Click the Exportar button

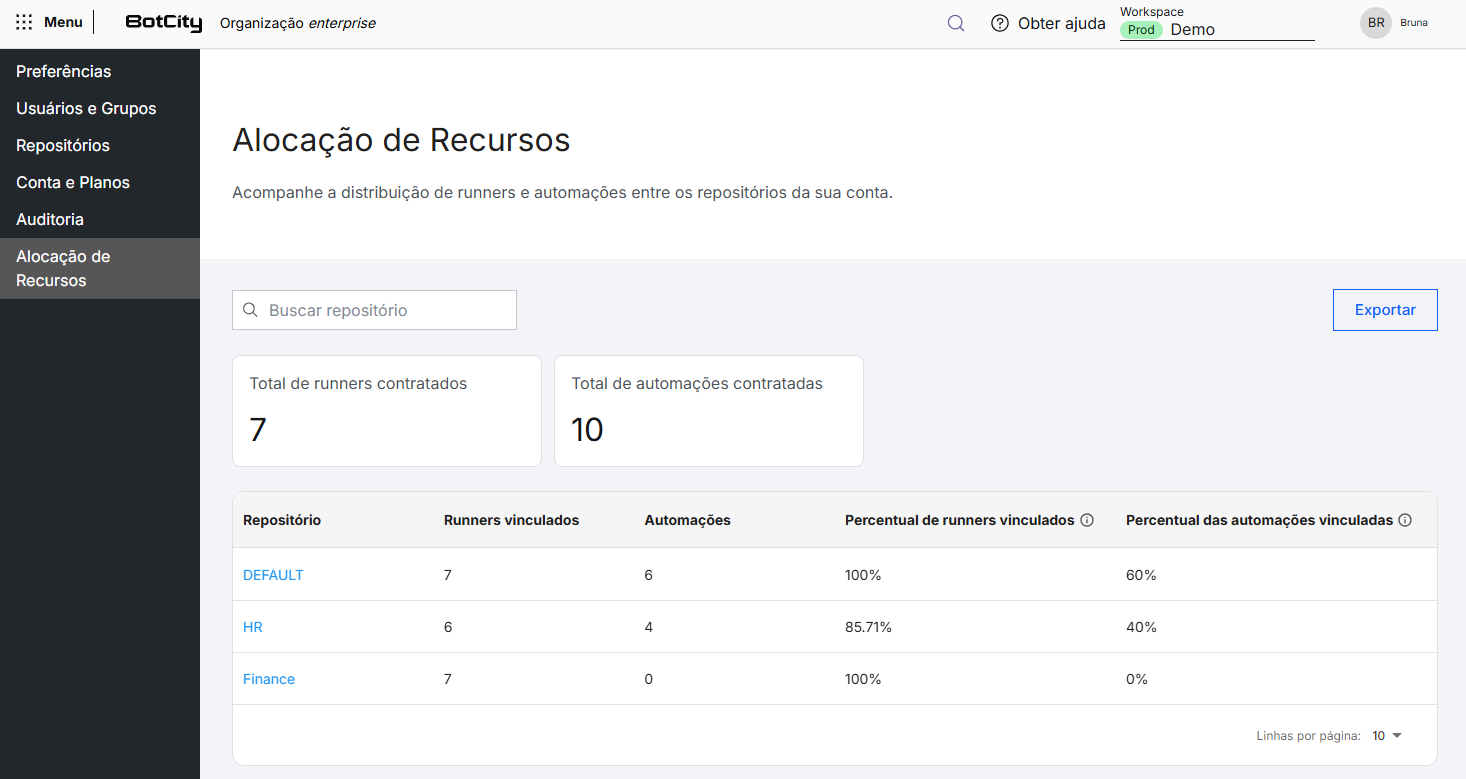pyautogui.click(x=1385, y=310)
